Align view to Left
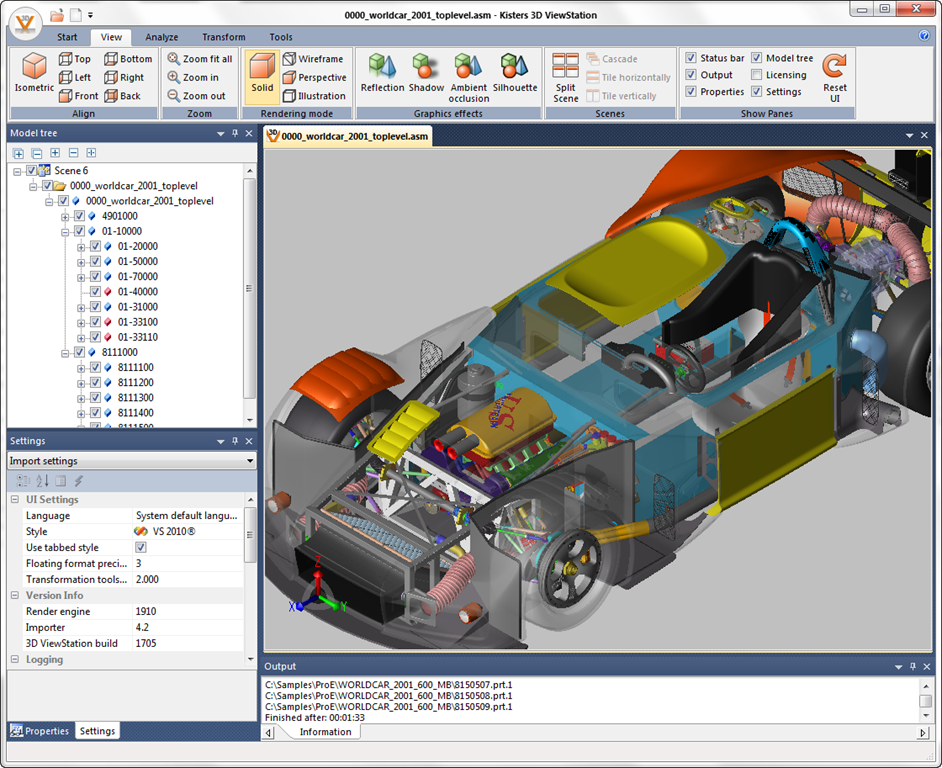The width and height of the screenshot is (942, 768). pos(74,78)
